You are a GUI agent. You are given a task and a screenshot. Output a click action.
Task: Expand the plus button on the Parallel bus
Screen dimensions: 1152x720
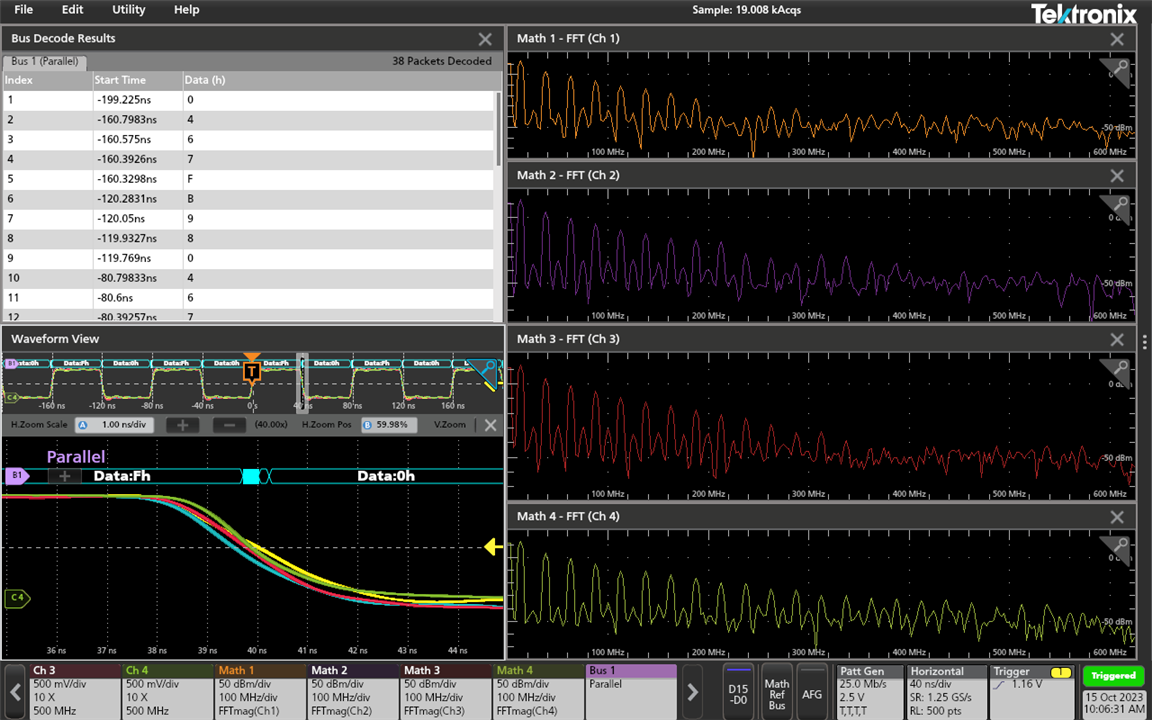click(x=65, y=476)
